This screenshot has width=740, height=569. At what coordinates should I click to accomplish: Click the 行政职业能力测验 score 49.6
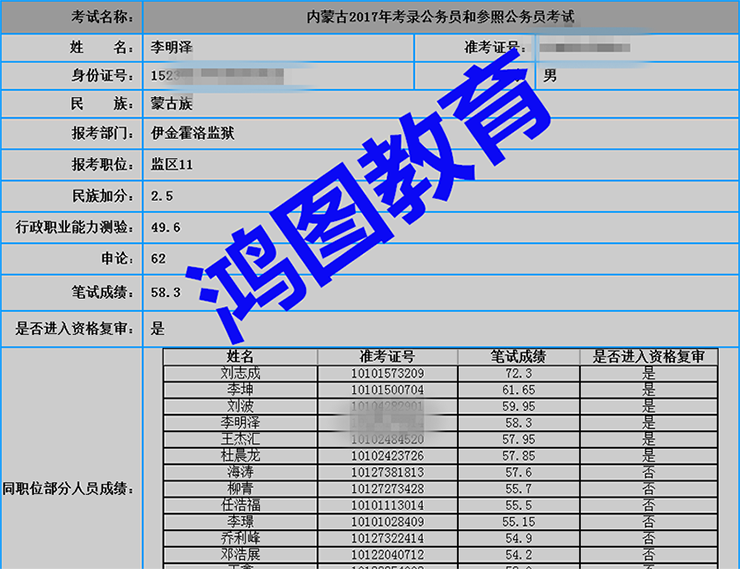(165, 228)
